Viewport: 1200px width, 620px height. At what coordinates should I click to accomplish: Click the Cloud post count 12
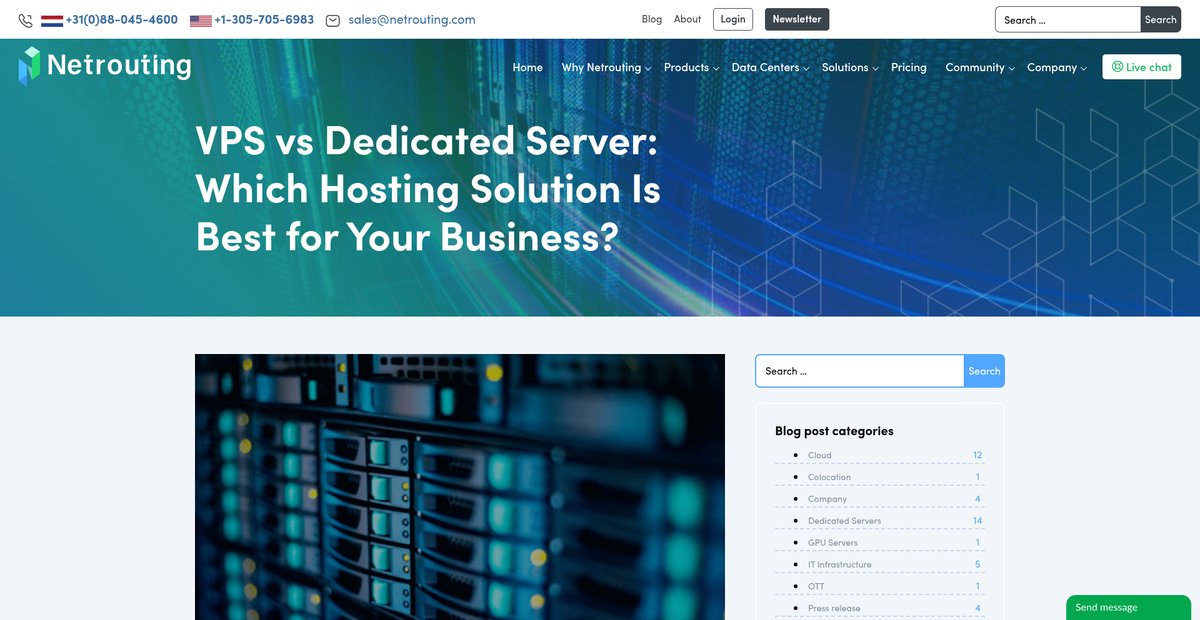point(978,455)
